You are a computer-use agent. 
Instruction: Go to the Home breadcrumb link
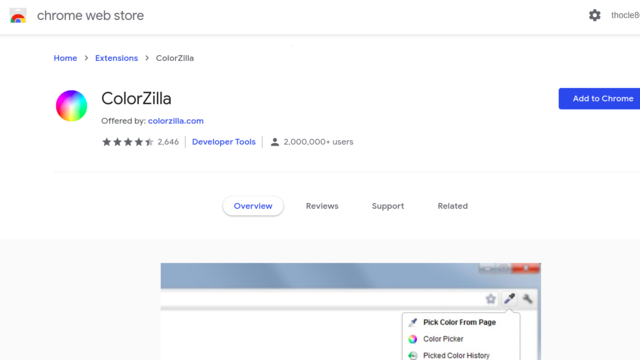pyautogui.click(x=65, y=58)
